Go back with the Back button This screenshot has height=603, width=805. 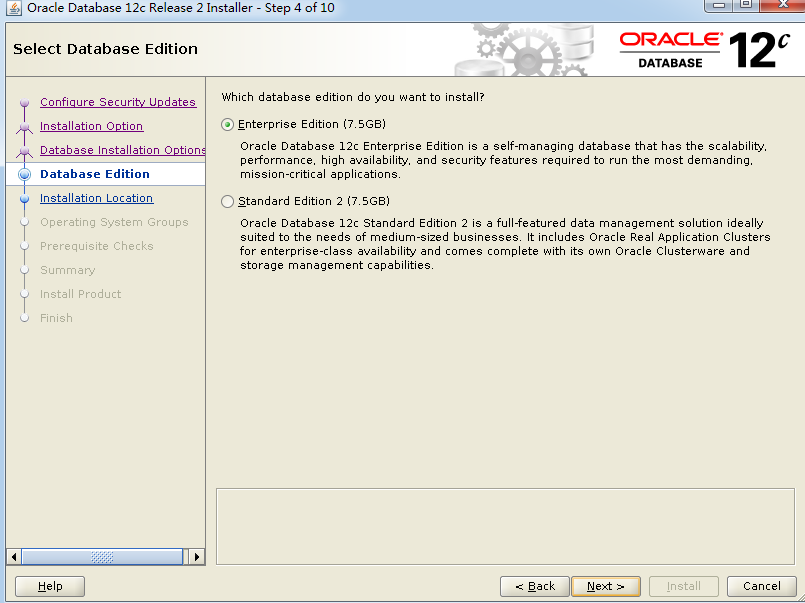coord(534,586)
